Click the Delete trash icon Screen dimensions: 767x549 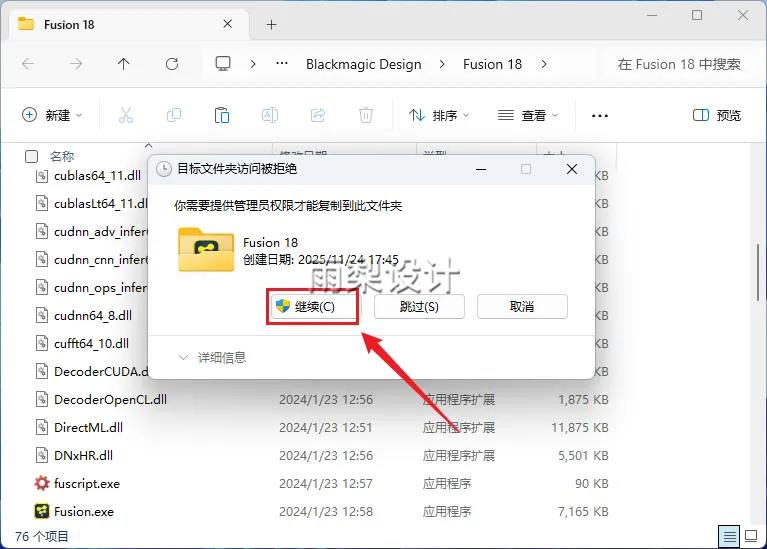(366, 115)
